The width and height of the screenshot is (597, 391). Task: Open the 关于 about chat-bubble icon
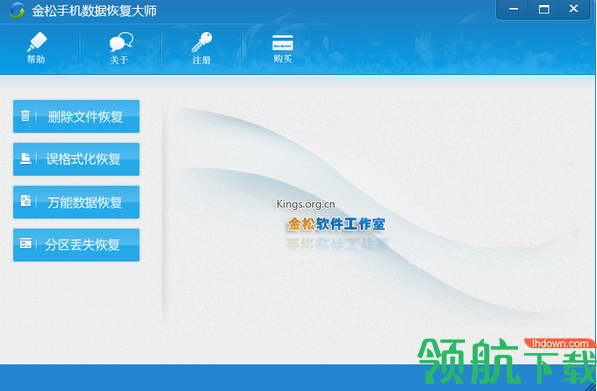[x=120, y=48]
